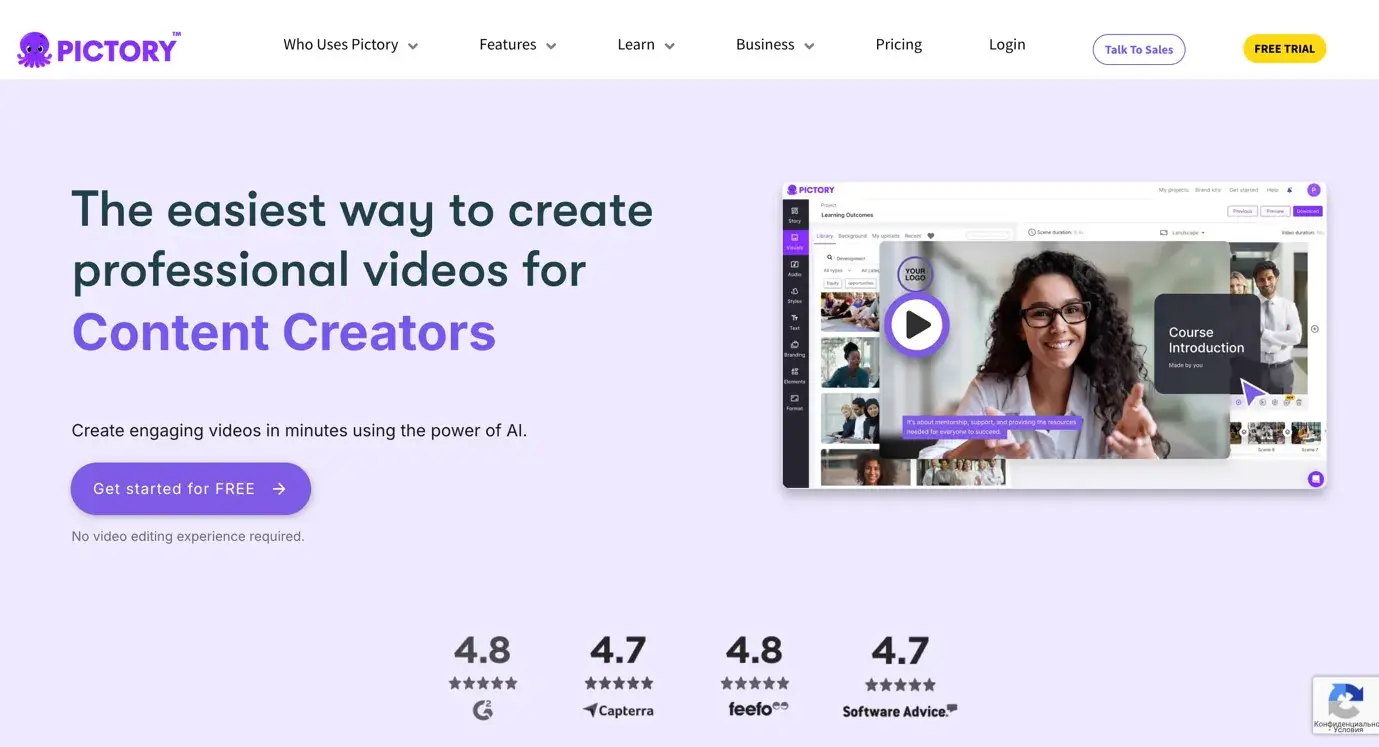
Task: Click the Course Introduction card in preview
Action: click(x=1207, y=343)
